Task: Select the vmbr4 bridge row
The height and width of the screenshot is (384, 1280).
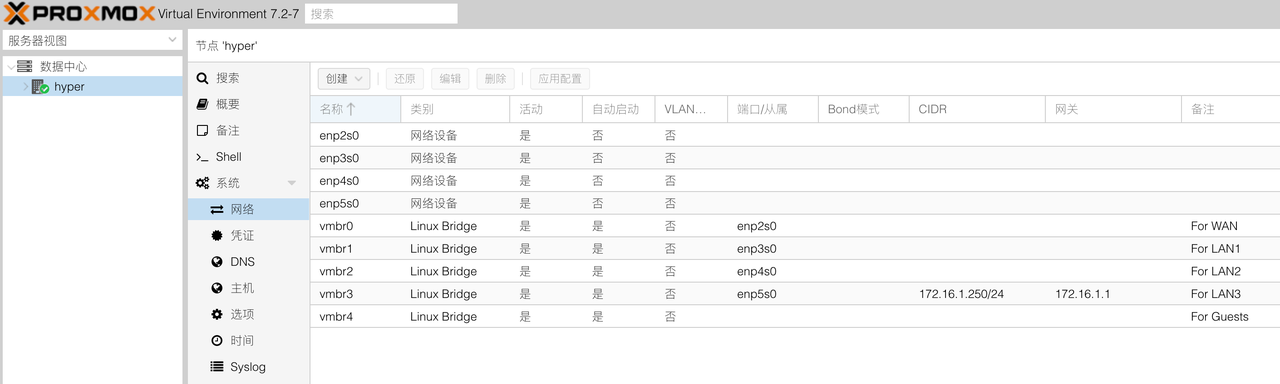Action: (x=795, y=316)
